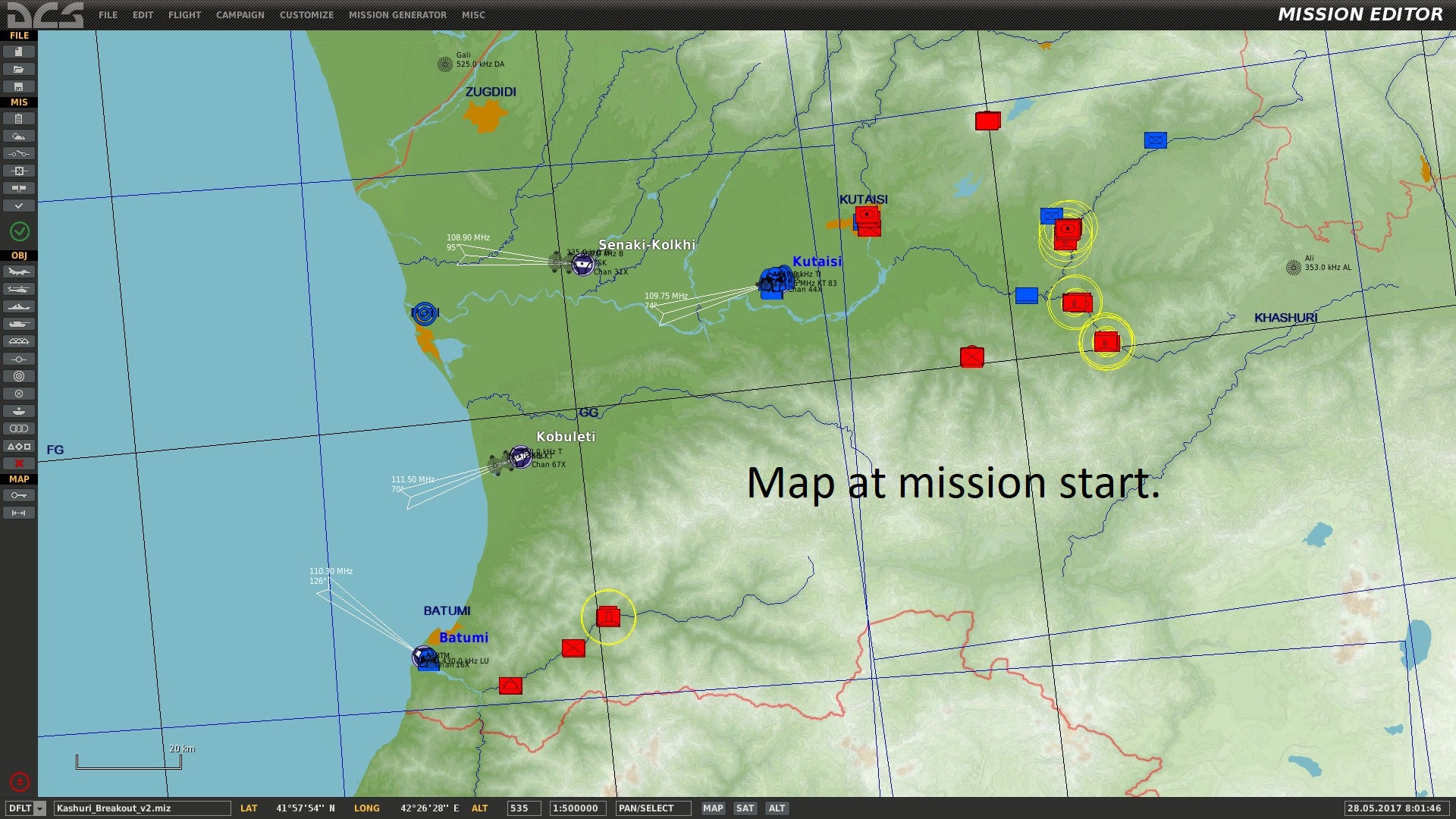Select the distance ruler tool
This screenshot has width=1456, height=819.
pos(19,513)
